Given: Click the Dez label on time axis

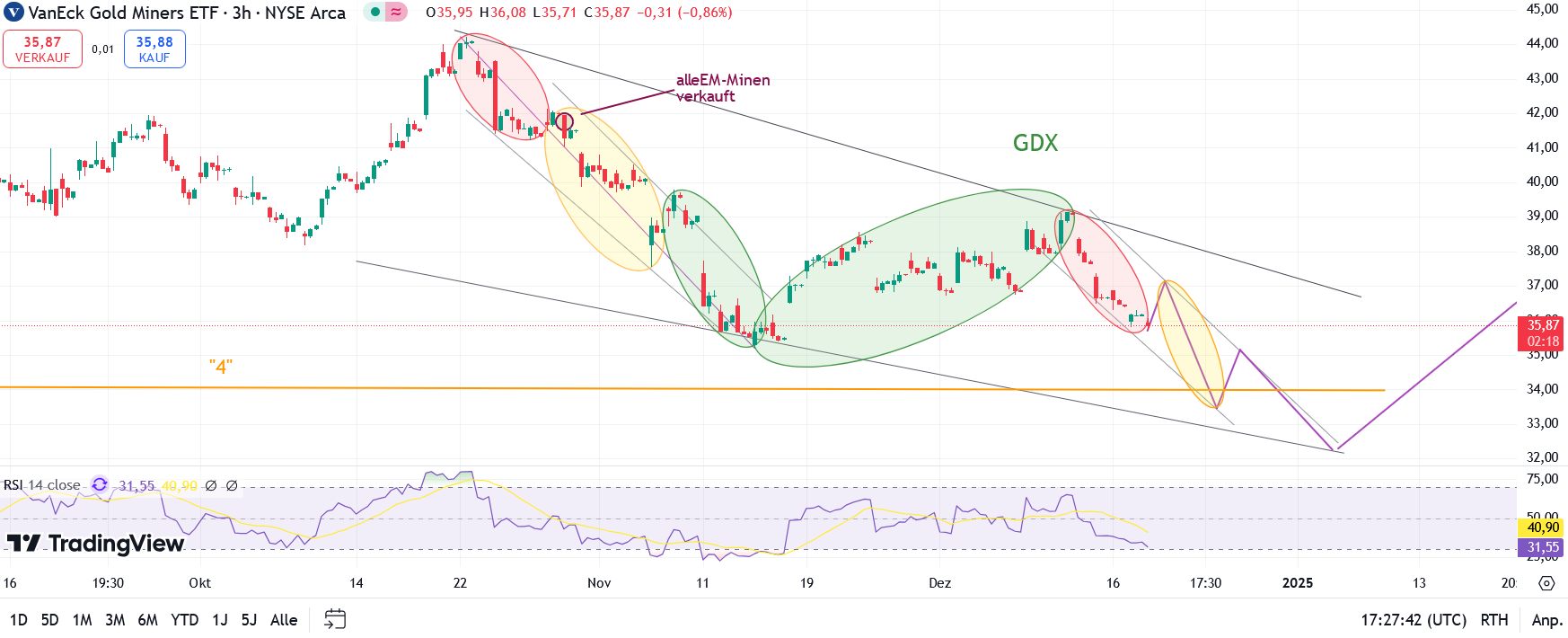Looking at the screenshot, I should click(x=939, y=583).
